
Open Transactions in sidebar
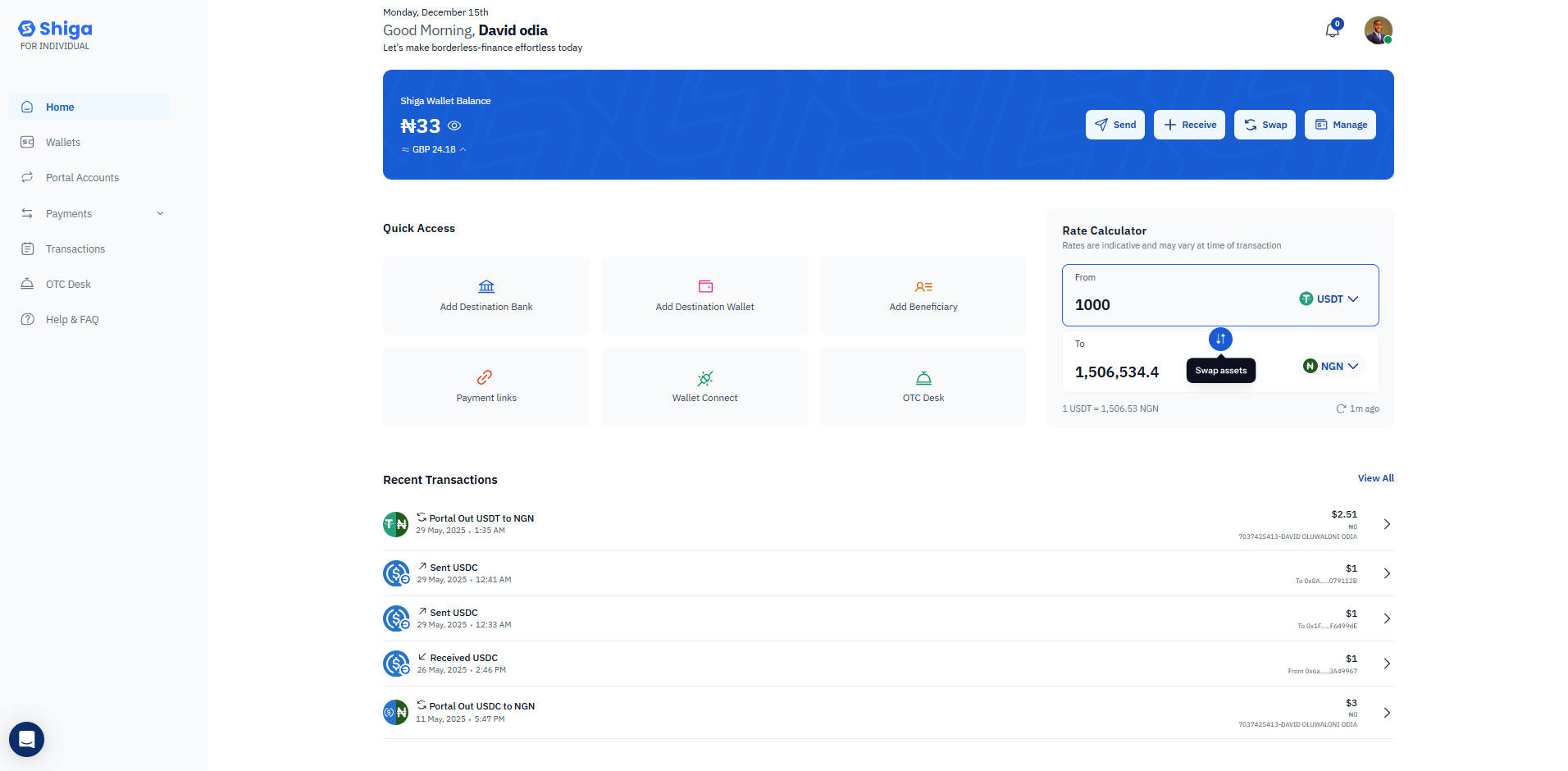click(90, 249)
